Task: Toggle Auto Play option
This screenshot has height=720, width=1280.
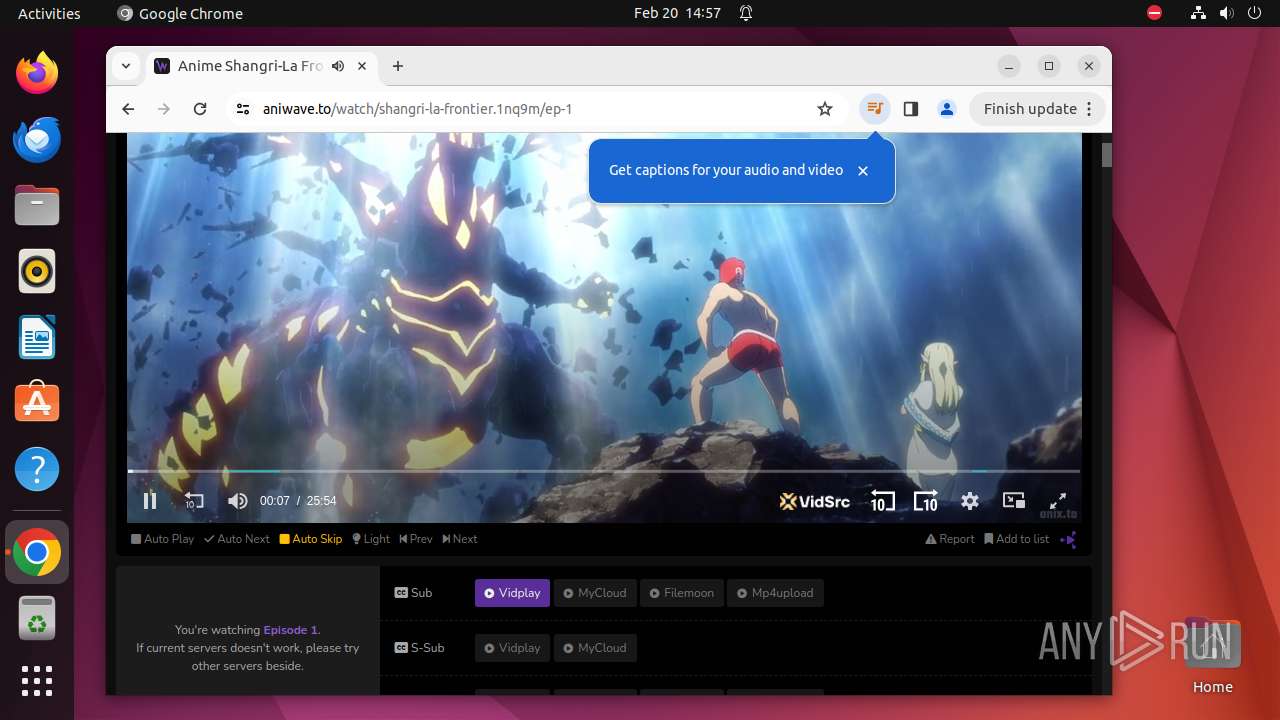Action: point(162,539)
